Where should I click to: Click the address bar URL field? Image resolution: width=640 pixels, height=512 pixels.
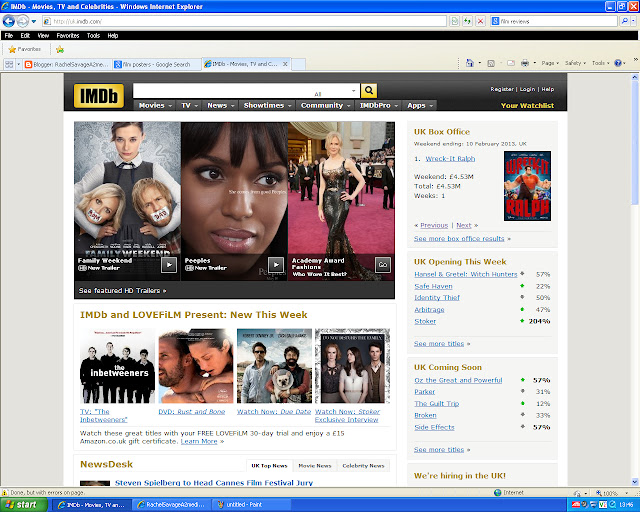tap(244, 21)
